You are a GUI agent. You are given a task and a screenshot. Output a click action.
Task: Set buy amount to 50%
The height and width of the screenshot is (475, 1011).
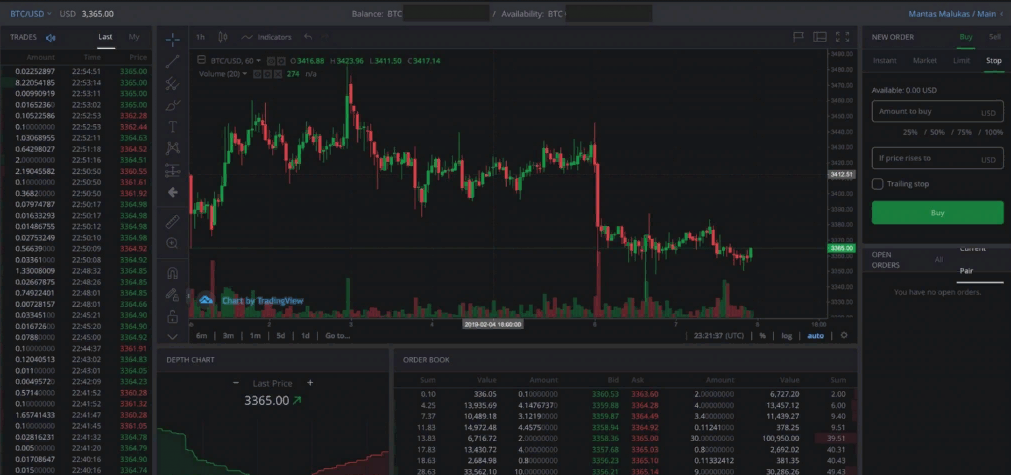click(937, 132)
